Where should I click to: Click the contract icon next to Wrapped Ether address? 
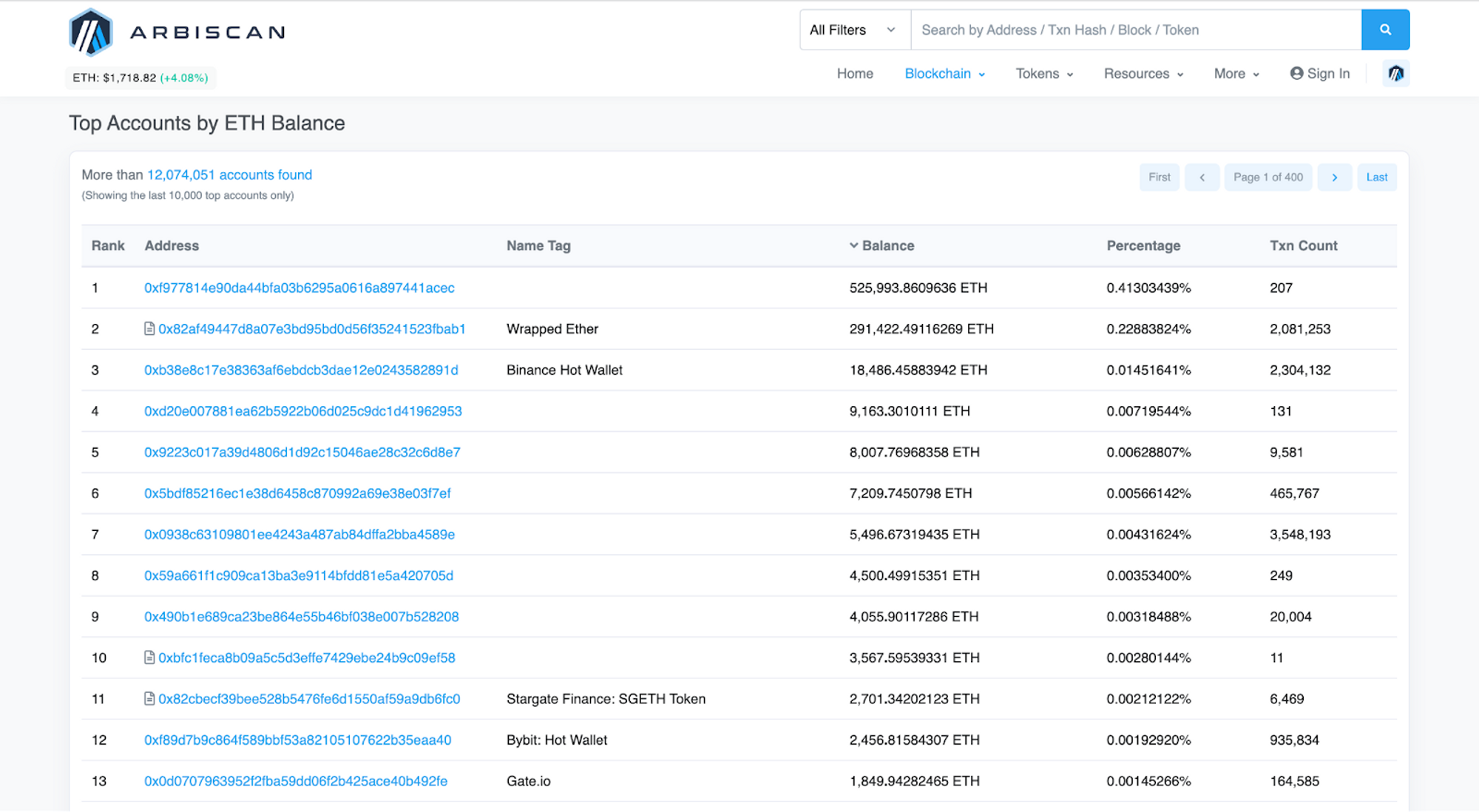149,329
